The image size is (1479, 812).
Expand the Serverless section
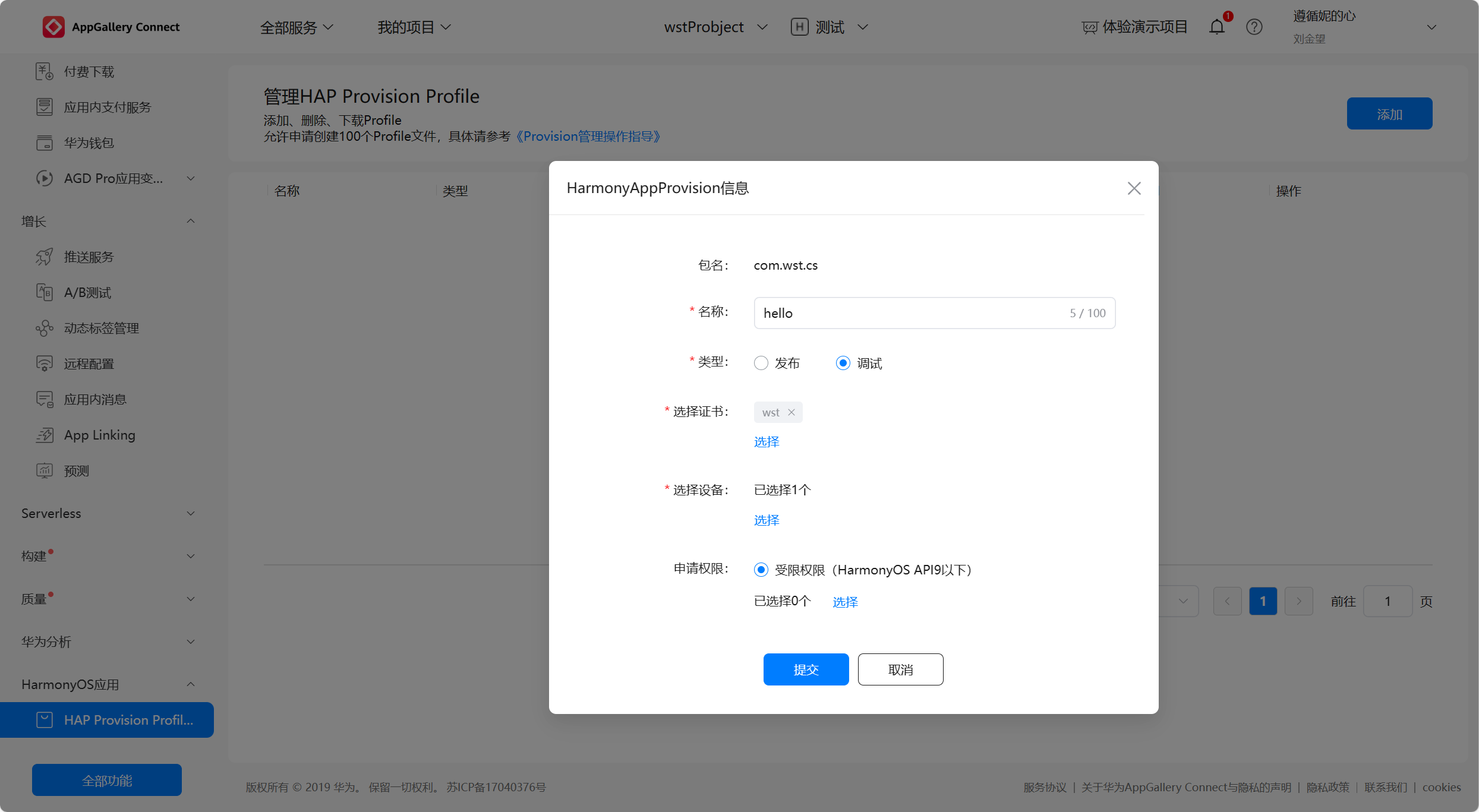click(x=191, y=513)
